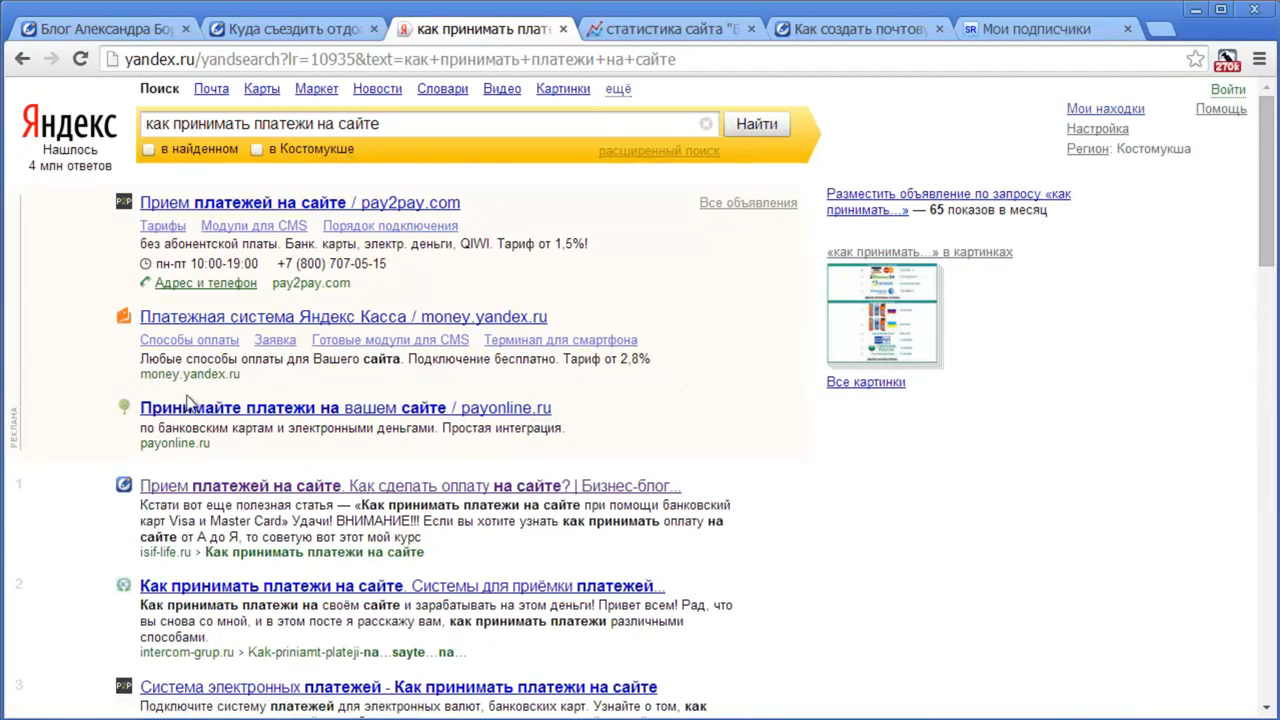Open the 'Все картинки' link
Image resolution: width=1280 pixels, height=720 pixels.
pyautogui.click(x=866, y=382)
